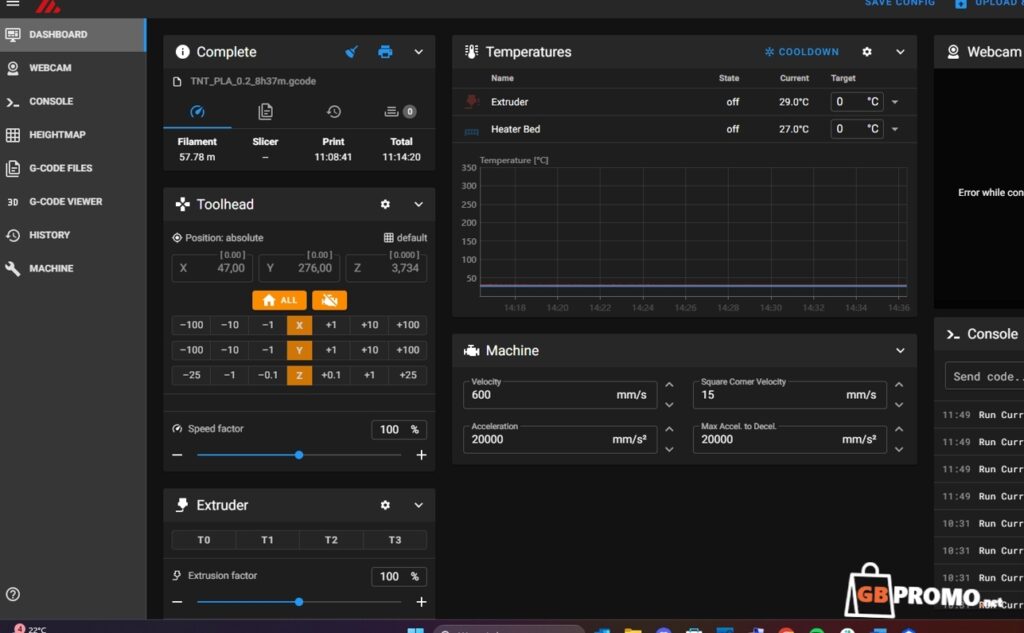This screenshot has width=1024, height=633.
Task: Home the X axis
Action: [x=299, y=325]
